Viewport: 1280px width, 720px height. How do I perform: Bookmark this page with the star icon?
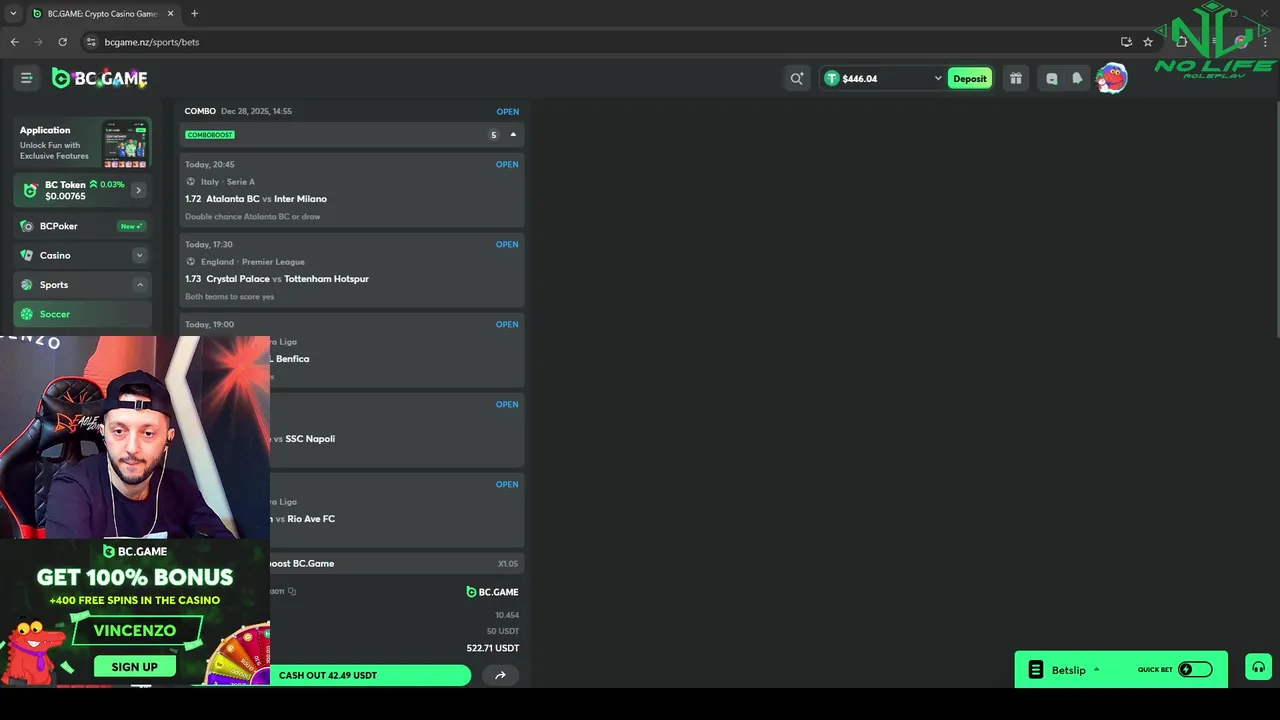pyautogui.click(x=1148, y=42)
